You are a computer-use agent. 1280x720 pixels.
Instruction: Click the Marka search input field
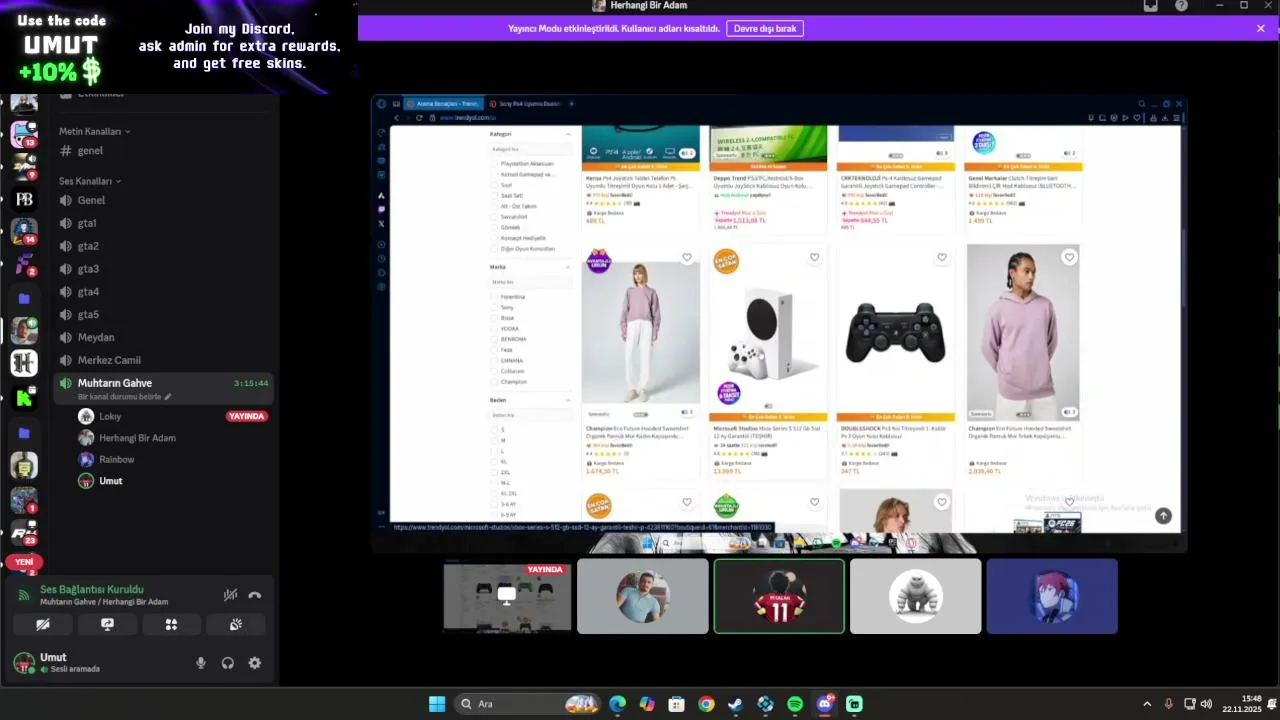(531, 282)
